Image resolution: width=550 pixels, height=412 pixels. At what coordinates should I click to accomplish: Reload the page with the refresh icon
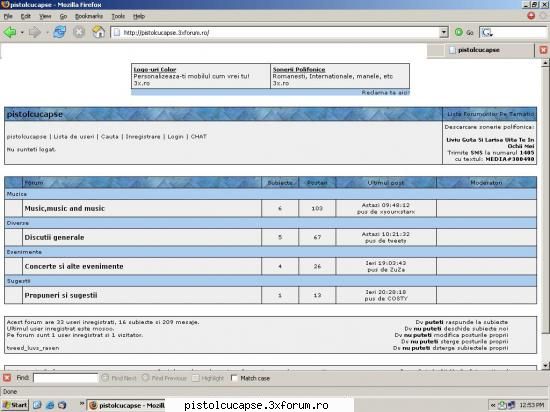(x=60, y=32)
